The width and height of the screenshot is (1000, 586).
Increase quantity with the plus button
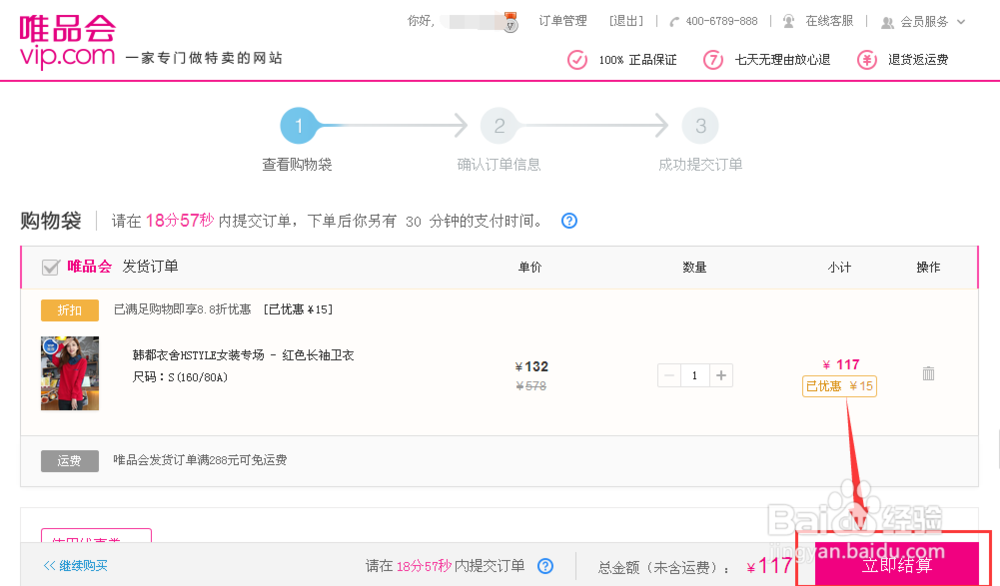click(x=721, y=375)
